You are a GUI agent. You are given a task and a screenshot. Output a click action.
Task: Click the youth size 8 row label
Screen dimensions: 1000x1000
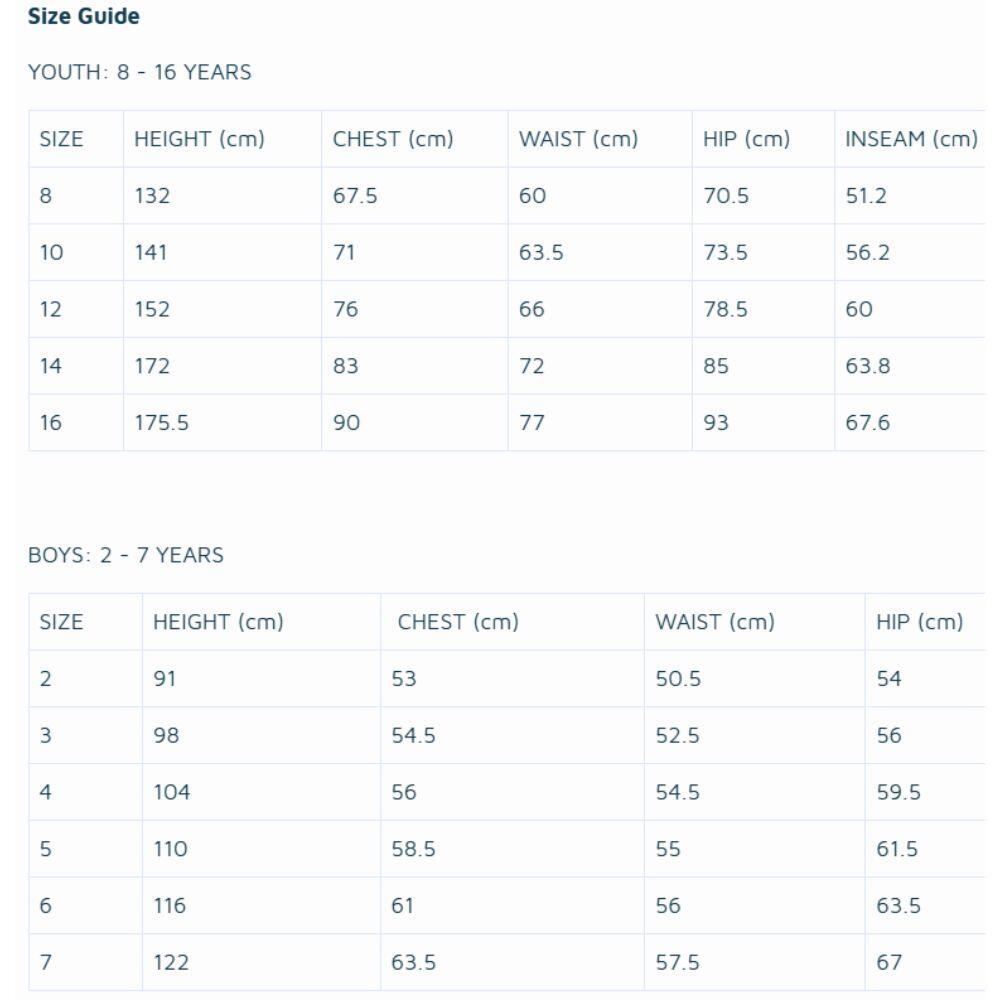click(76, 196)
